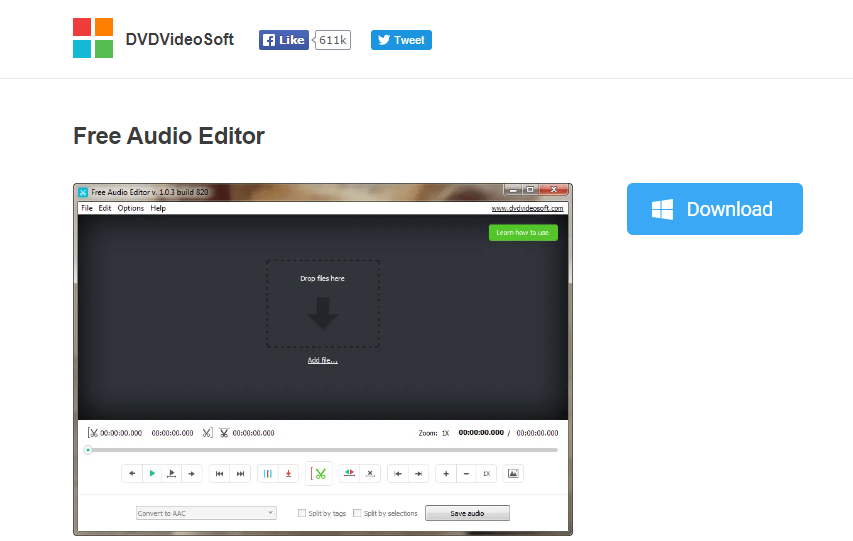This screenshot has height=541, width=853.
Task: Click the Facebook Like button
Action: 283,40
